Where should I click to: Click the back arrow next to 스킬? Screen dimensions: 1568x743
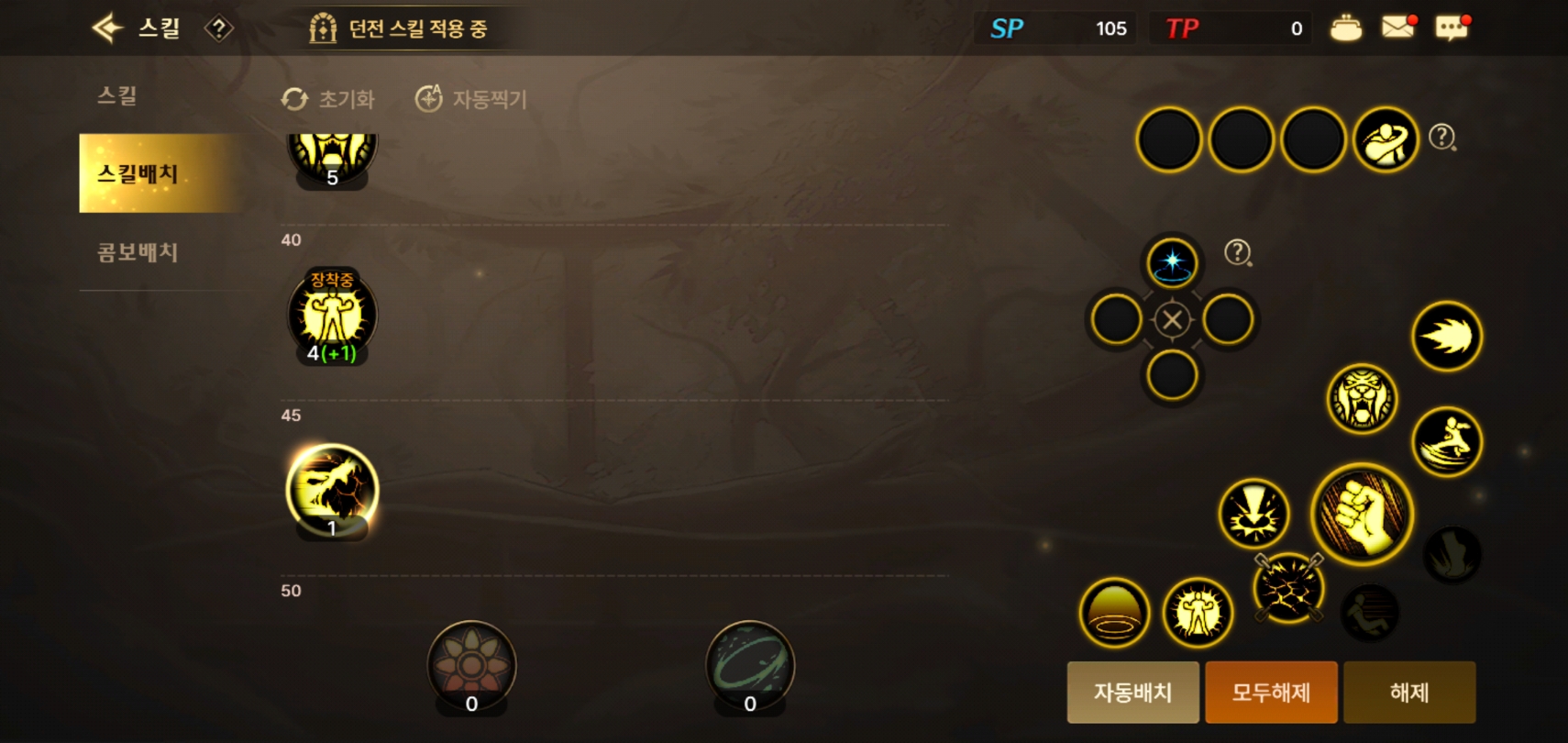(107, 28)
